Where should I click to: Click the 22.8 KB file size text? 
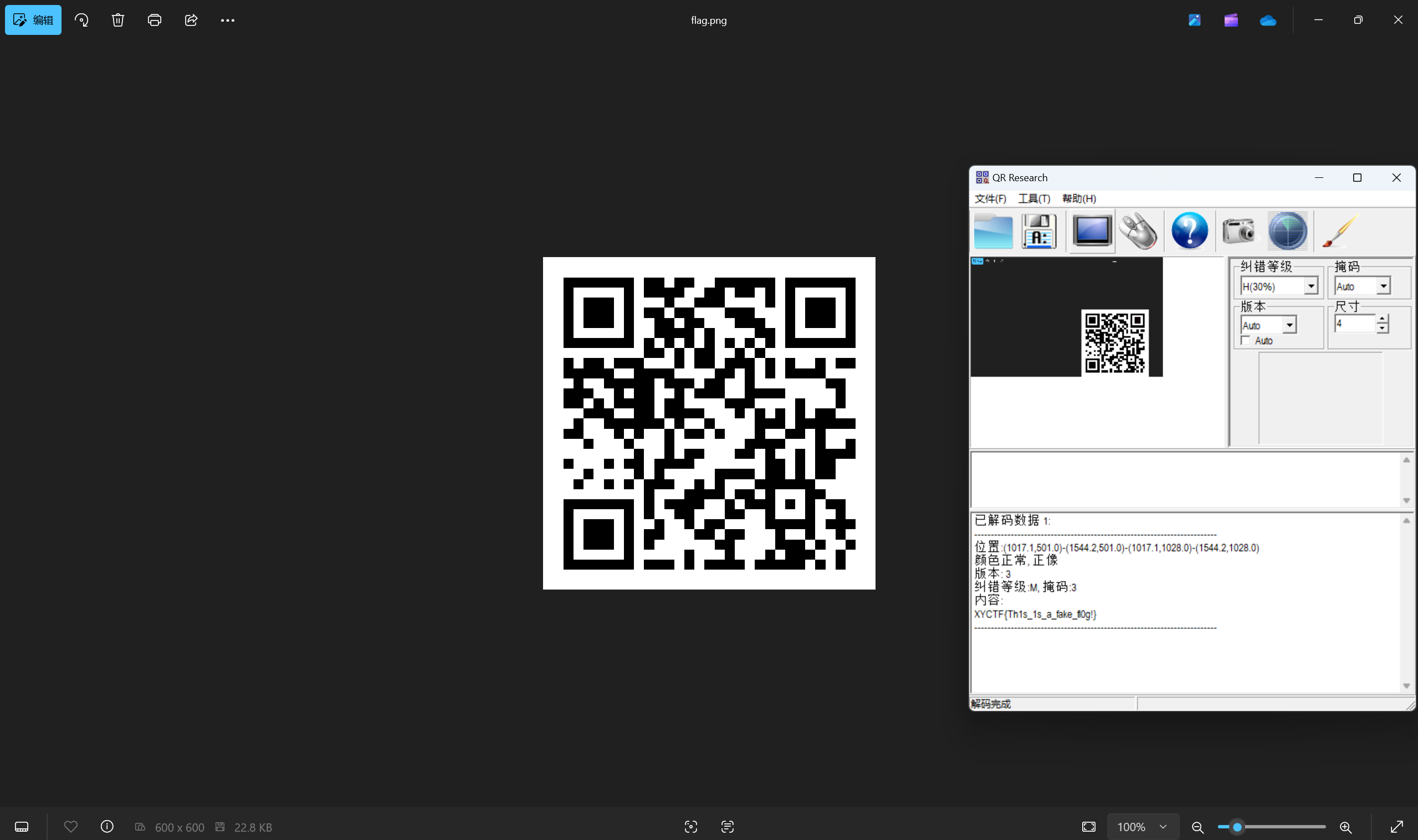[253, 828]
